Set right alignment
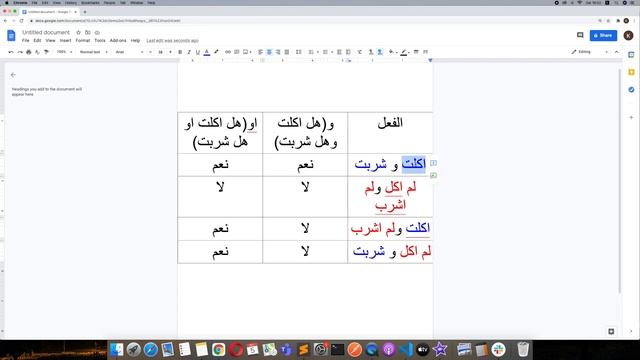 click(x=278, y=52)
